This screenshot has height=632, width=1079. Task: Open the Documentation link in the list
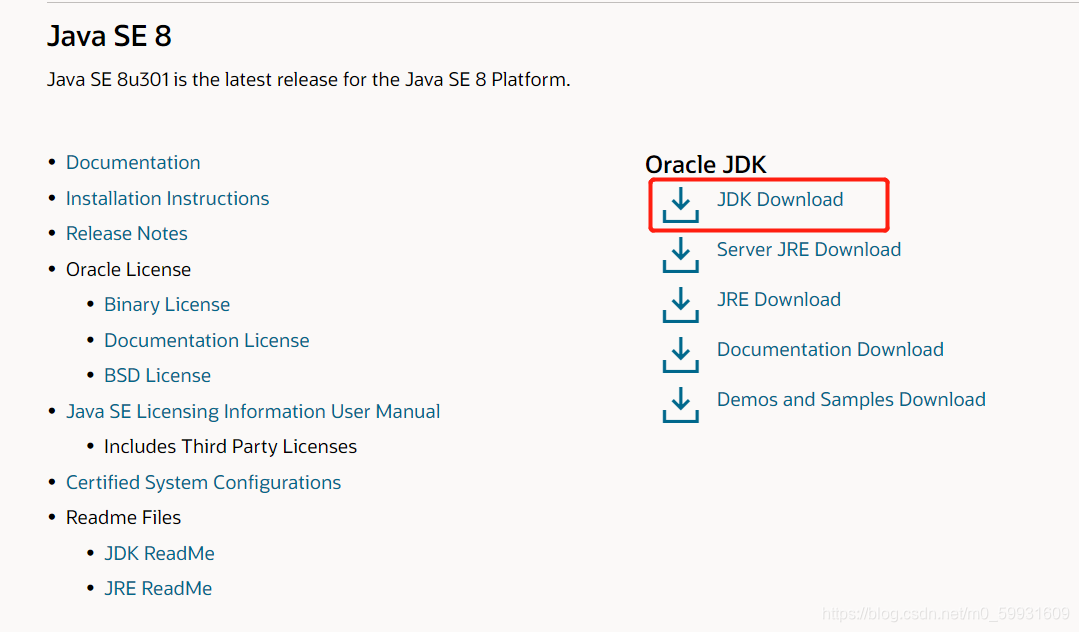(x=133, y=162)
